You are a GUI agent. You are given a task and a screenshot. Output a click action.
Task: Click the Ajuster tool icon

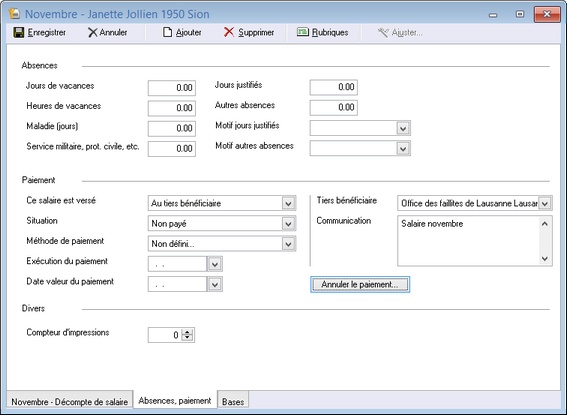(383, 33)
